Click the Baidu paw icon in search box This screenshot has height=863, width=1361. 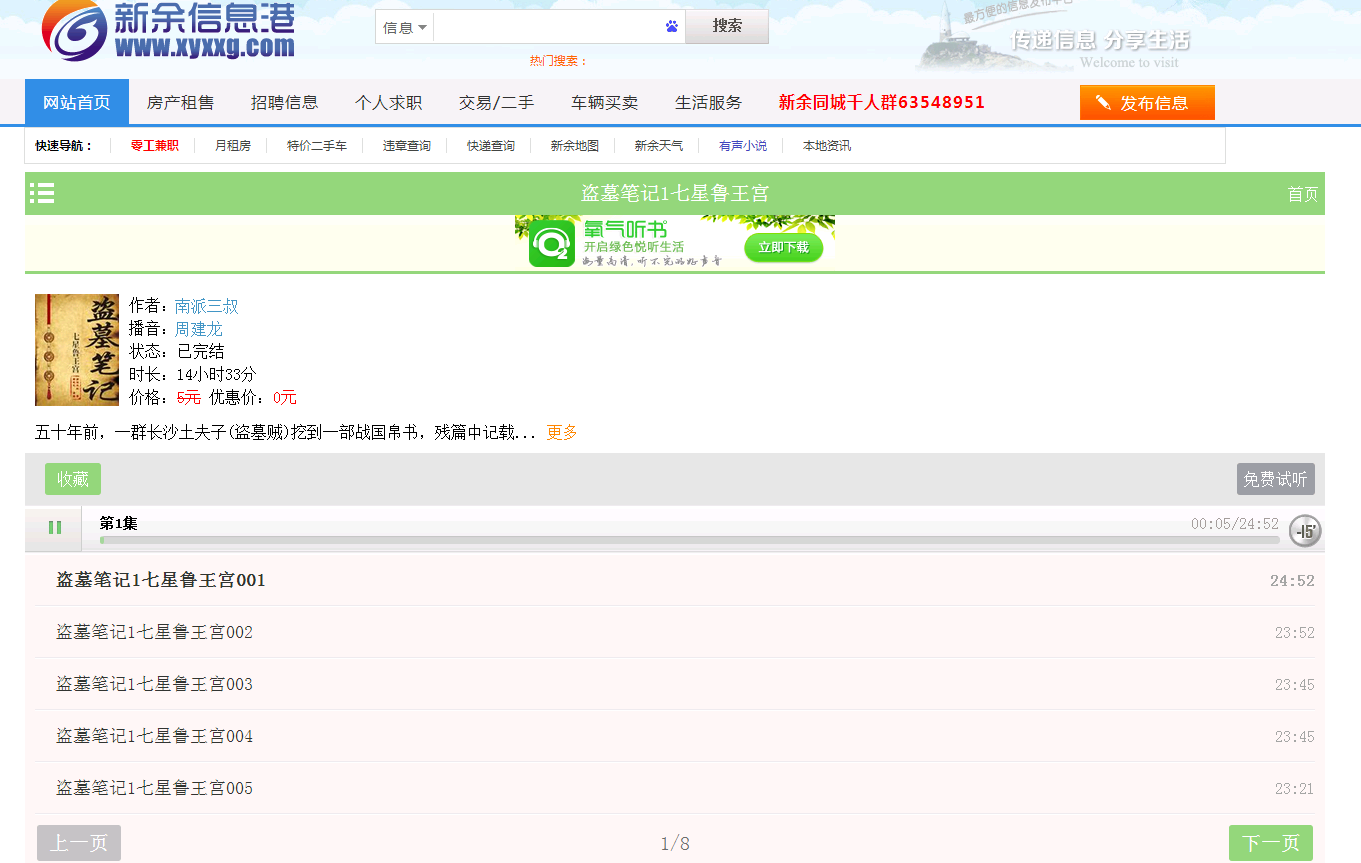672,27
